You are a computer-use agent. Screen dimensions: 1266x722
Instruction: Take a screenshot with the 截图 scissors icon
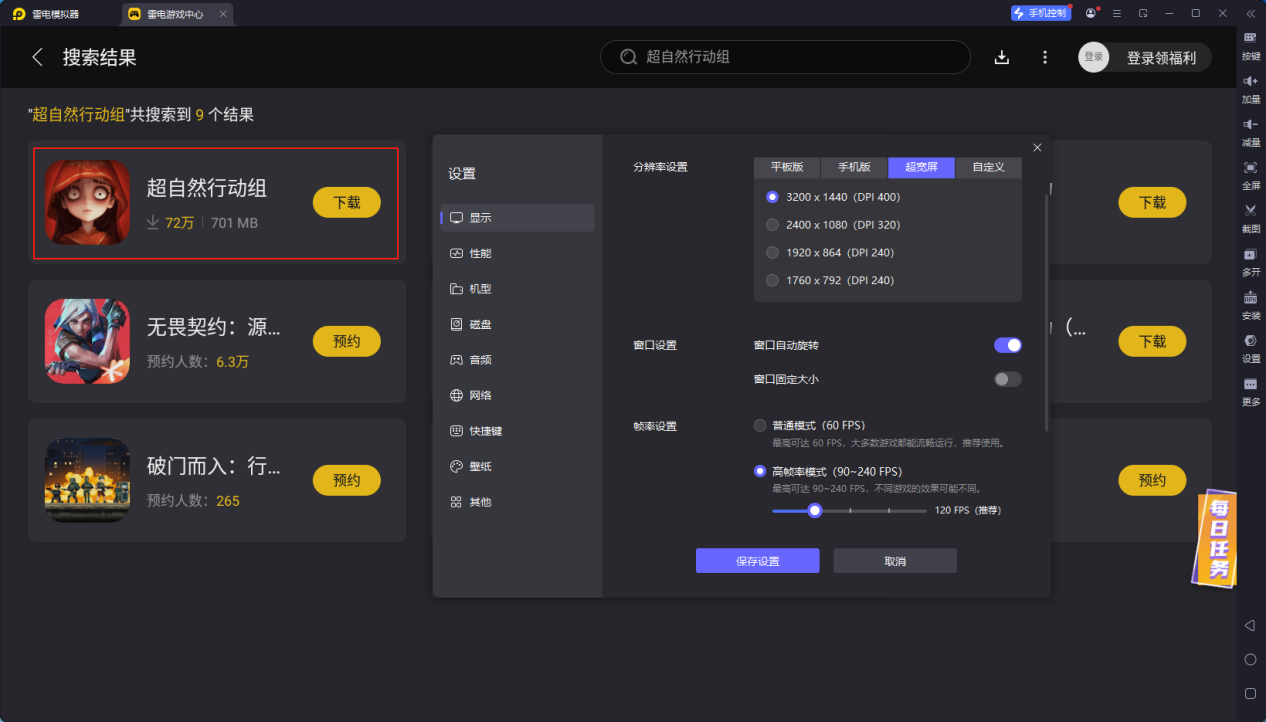(x=1250, y=217)
